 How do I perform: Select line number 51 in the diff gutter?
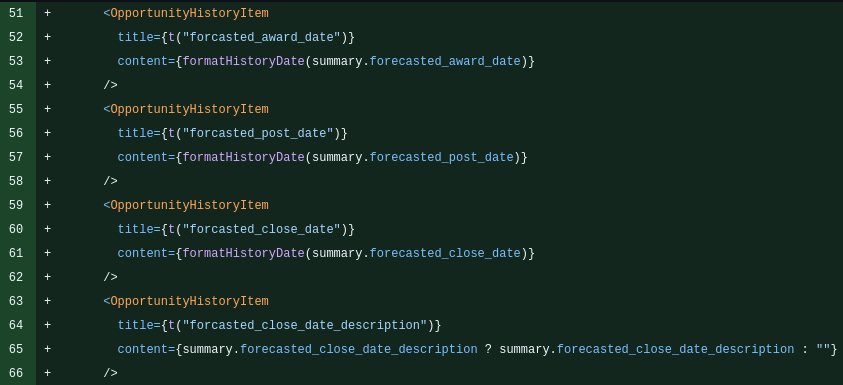click(16, 13)
